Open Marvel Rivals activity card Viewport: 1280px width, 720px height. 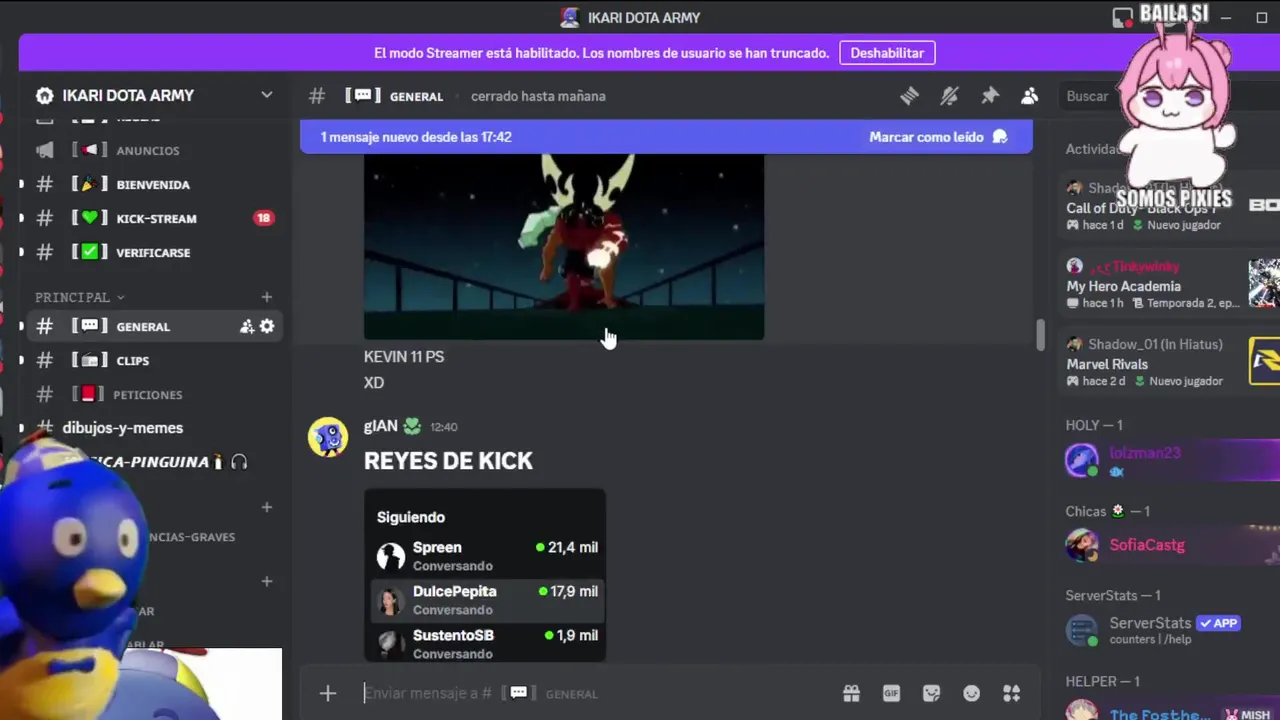[1170, 362]
